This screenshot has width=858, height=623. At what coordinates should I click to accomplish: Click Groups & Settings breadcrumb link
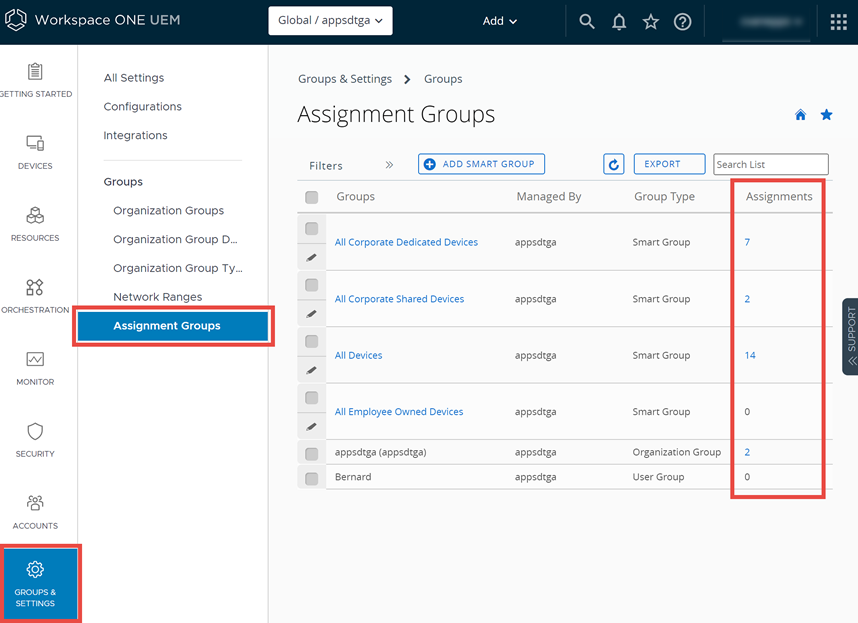click(345, 79)
